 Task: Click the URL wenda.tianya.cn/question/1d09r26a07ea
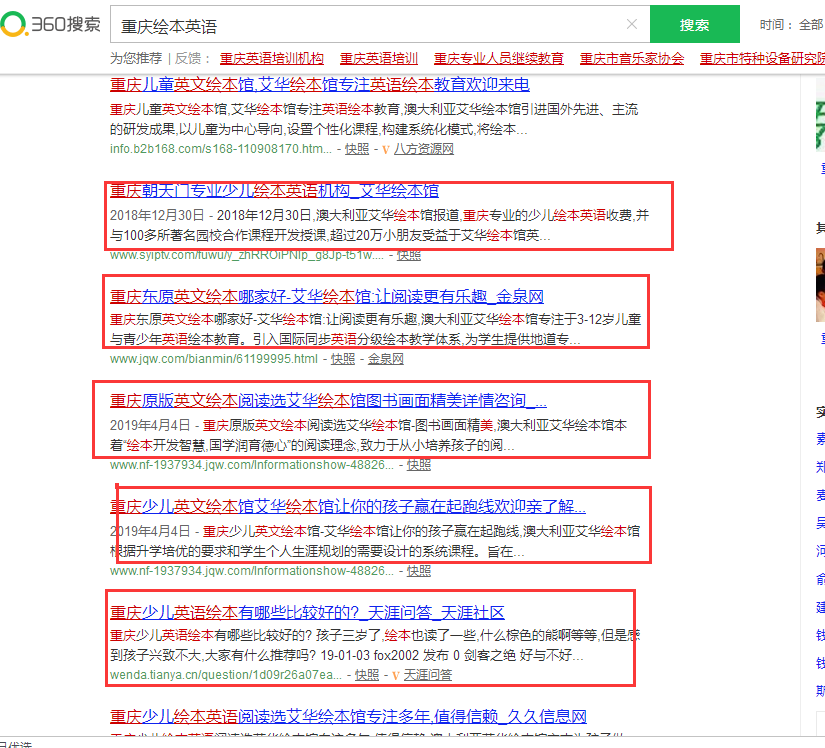226,675
